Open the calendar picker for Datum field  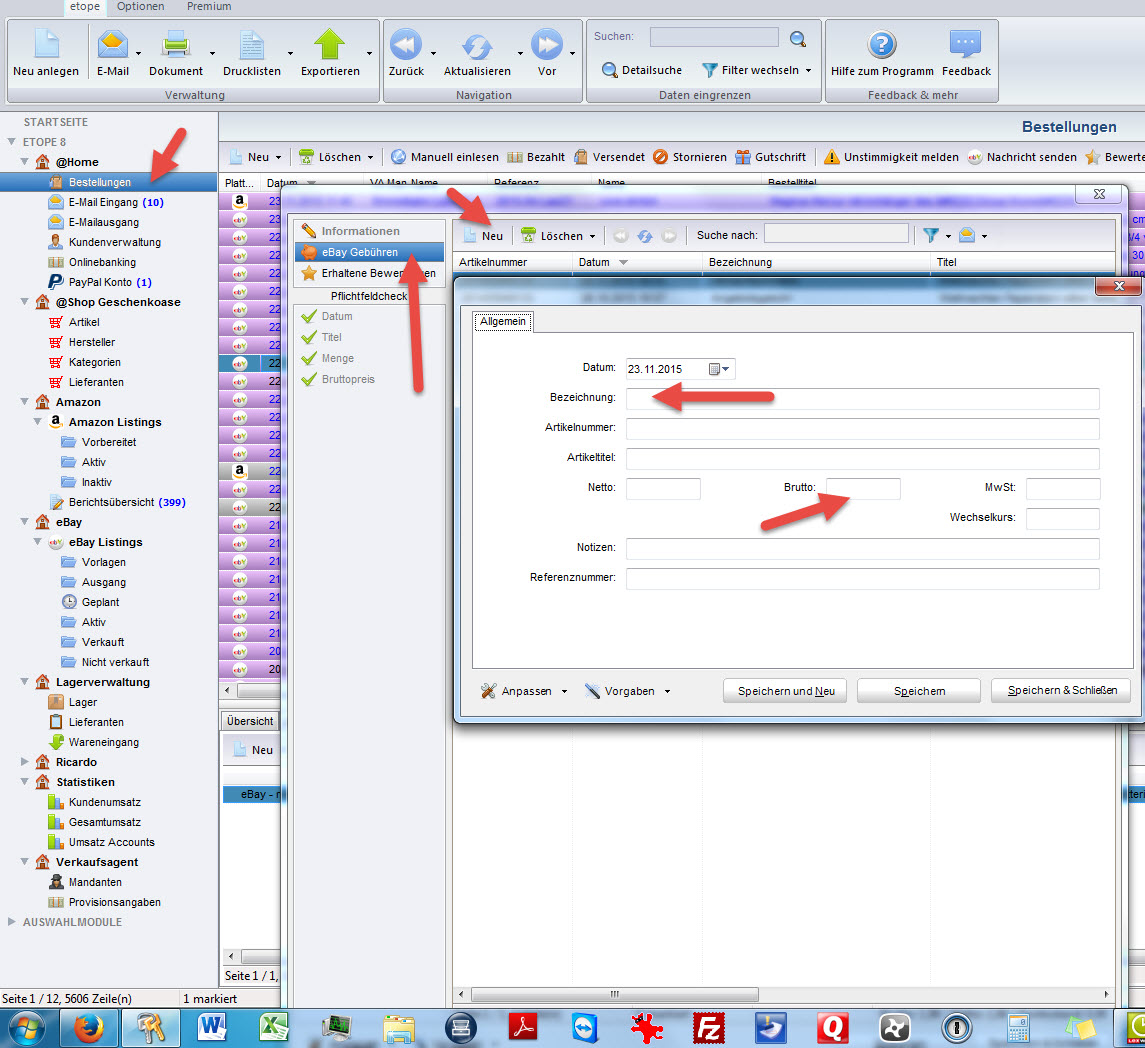coord(719,369)
